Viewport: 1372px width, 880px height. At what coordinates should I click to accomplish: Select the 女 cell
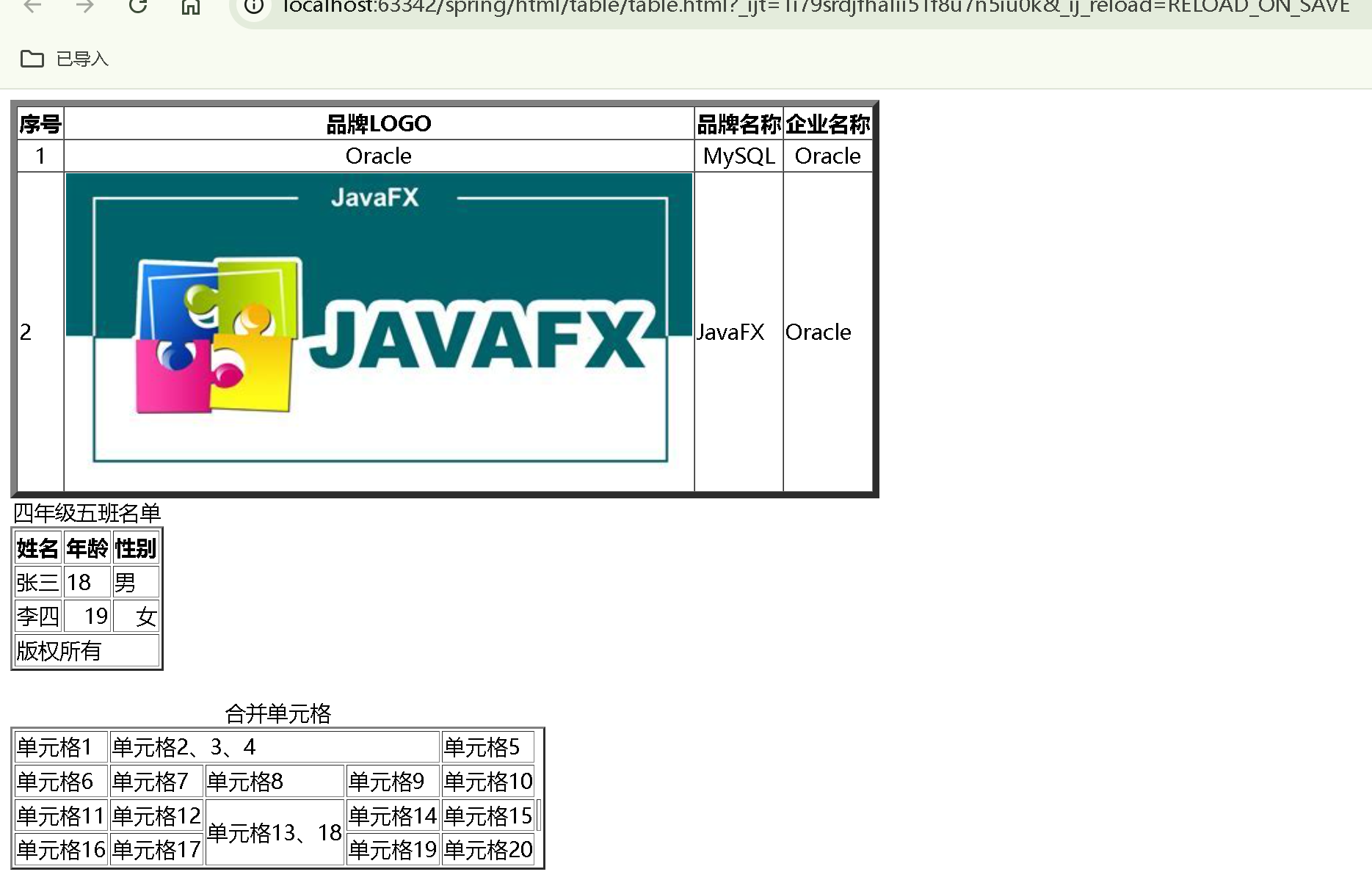coord(136,616)
